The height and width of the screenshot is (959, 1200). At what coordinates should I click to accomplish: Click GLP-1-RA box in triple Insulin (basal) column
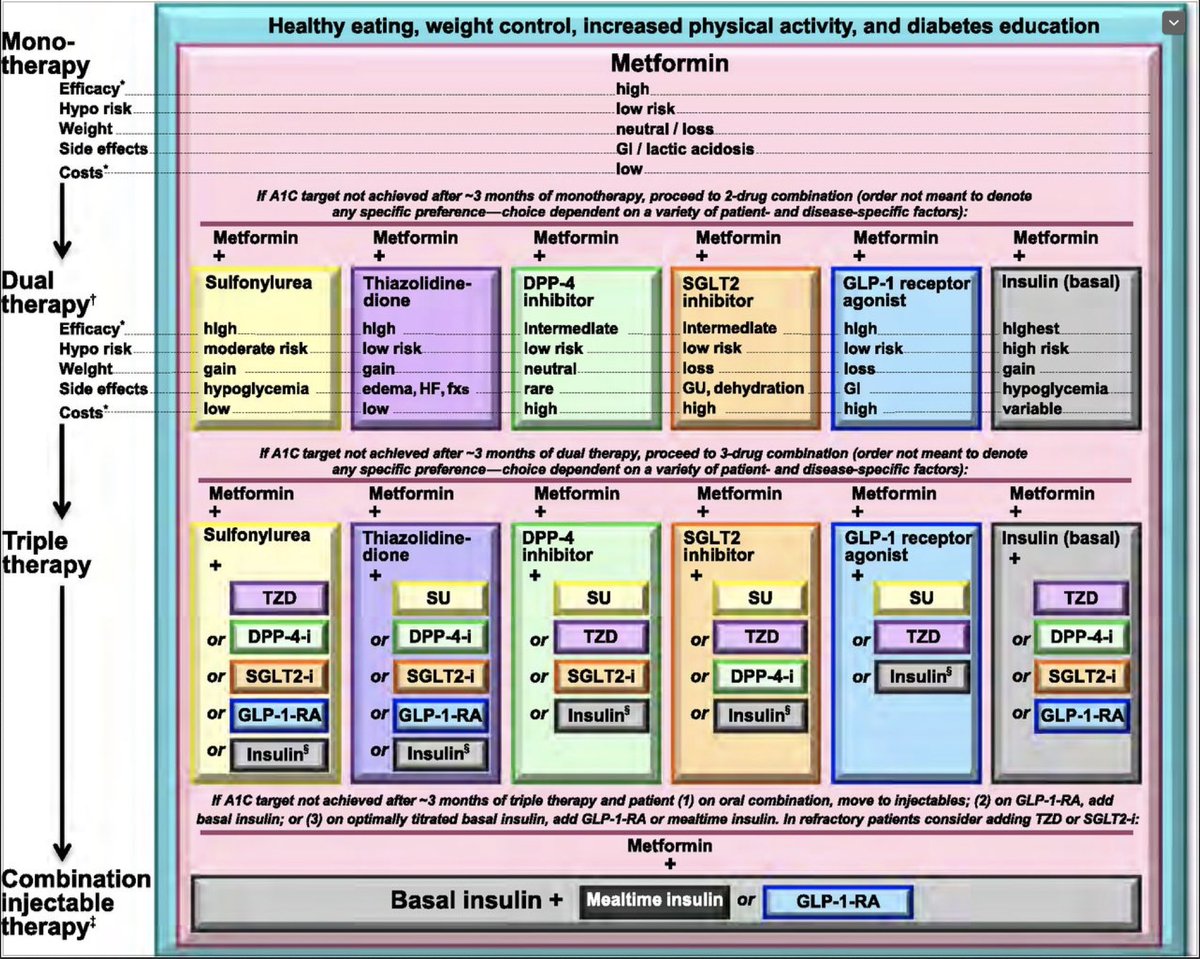[x=1081, y=715]
